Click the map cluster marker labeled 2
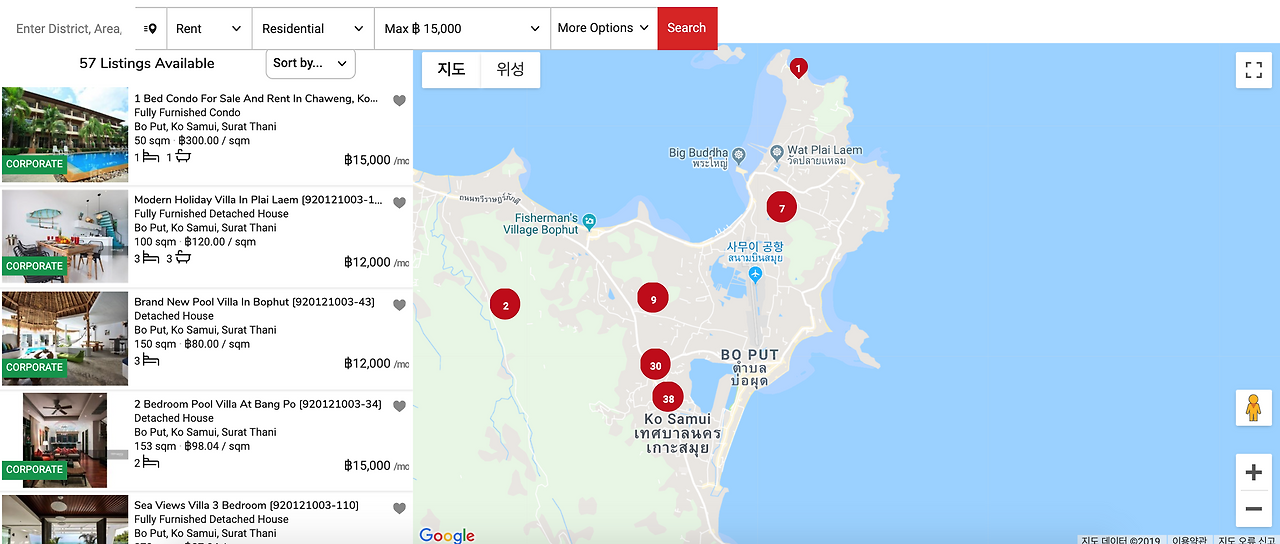The height and width of the screenshot is (544, 1280). (505, 304)
